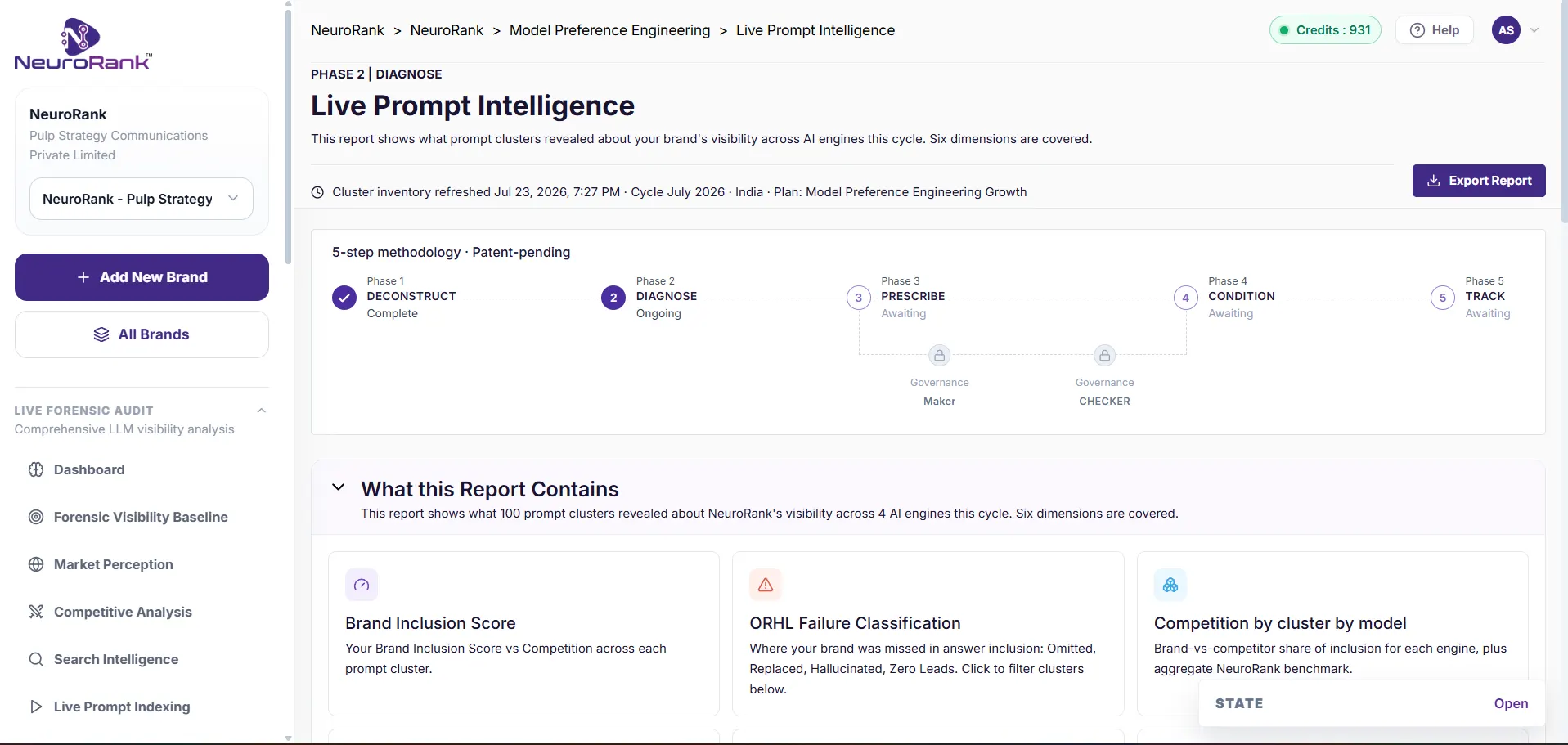The image size is (1568, 745).
Task: Click 'Comprehensive LLM visibility analysis' subtitle
Action: (124, 429)
